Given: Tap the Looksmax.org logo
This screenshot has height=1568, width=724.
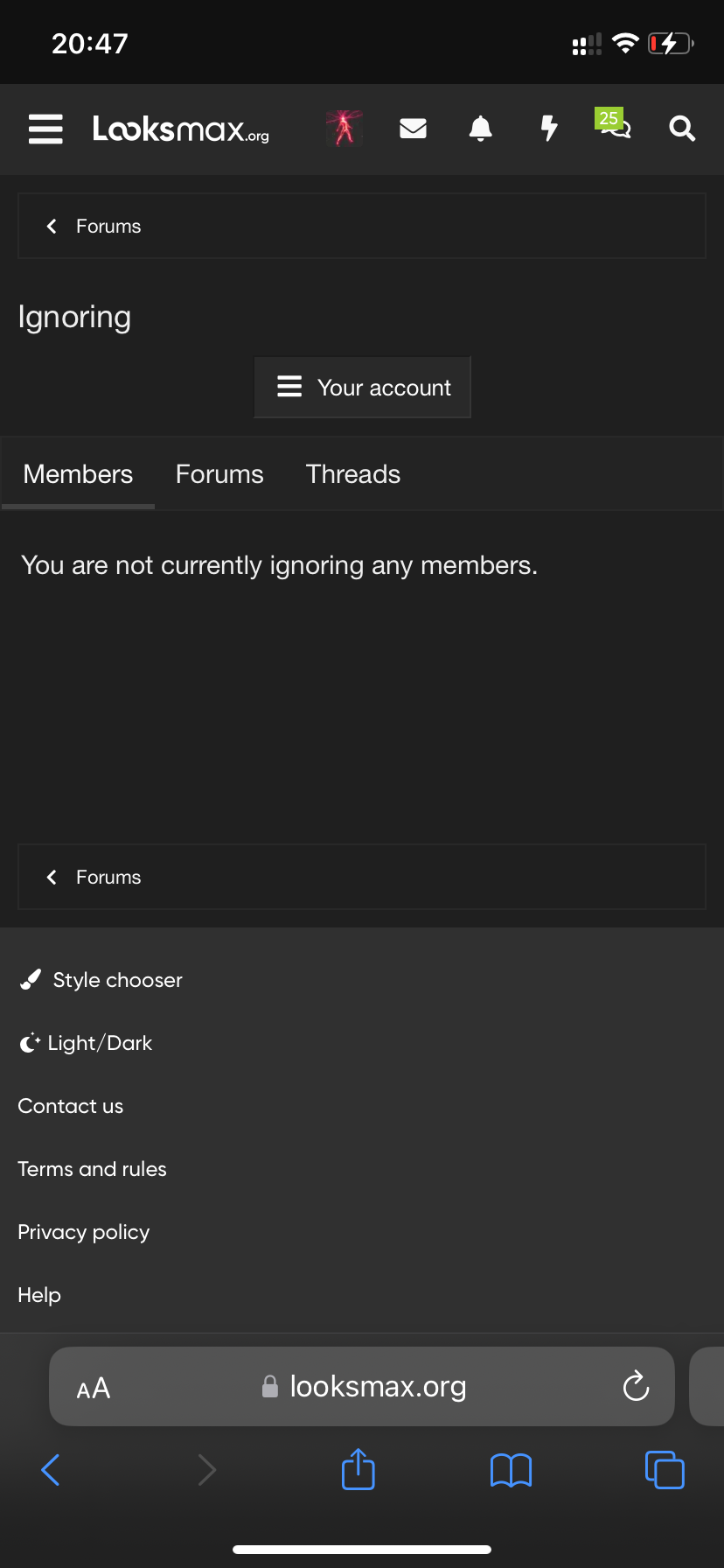Looking at the screenshot, I should (x=181, y=129).
